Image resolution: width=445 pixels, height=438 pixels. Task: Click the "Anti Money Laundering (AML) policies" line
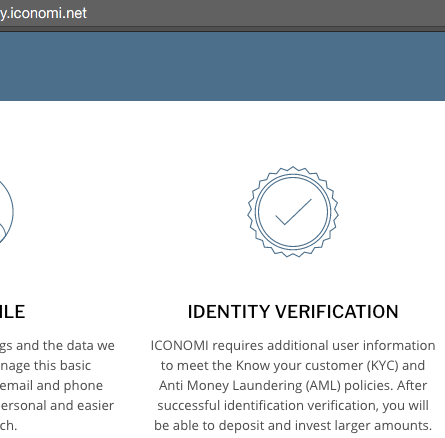pos(293,386)
